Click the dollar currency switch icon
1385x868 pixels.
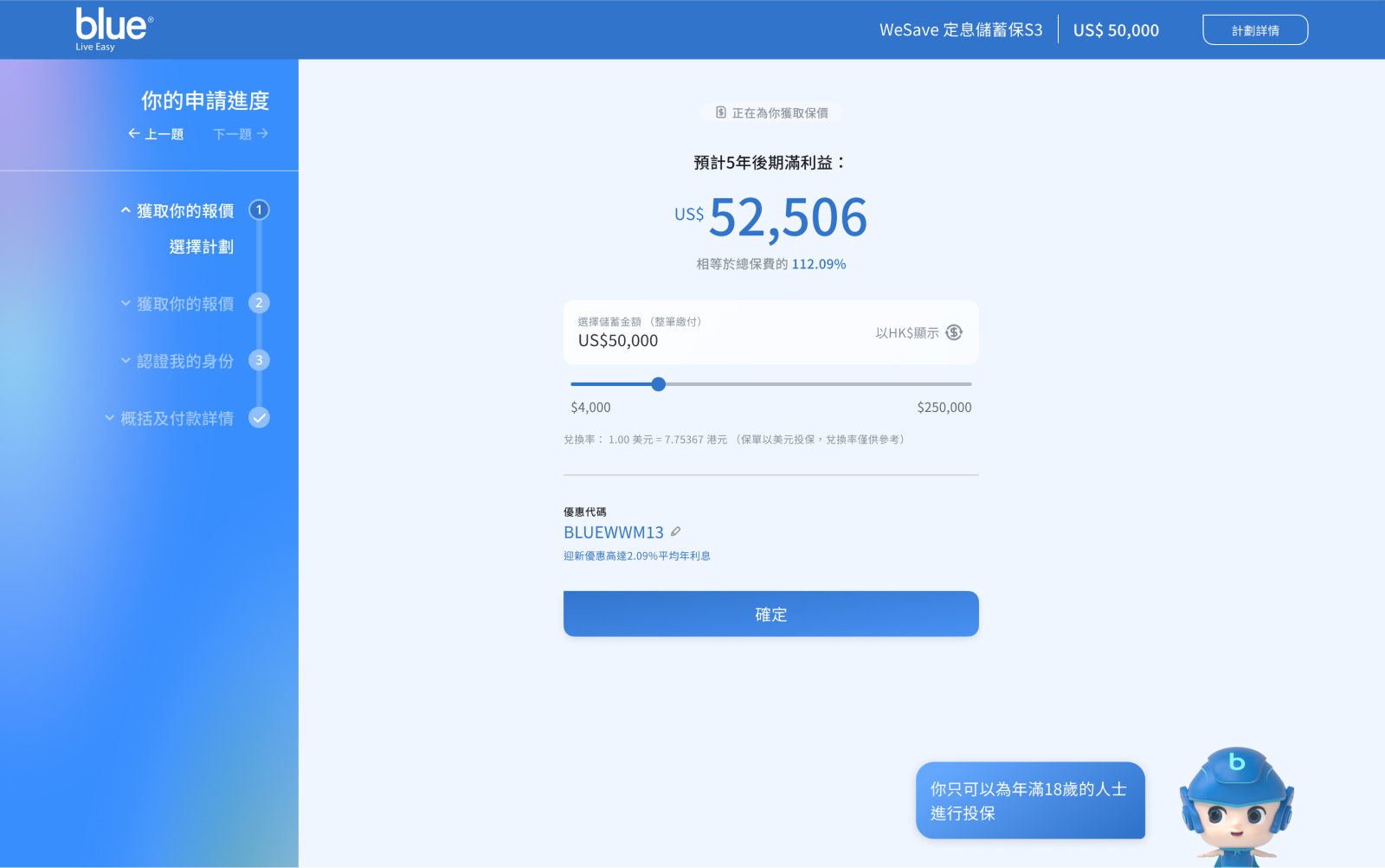pos(954,332)
